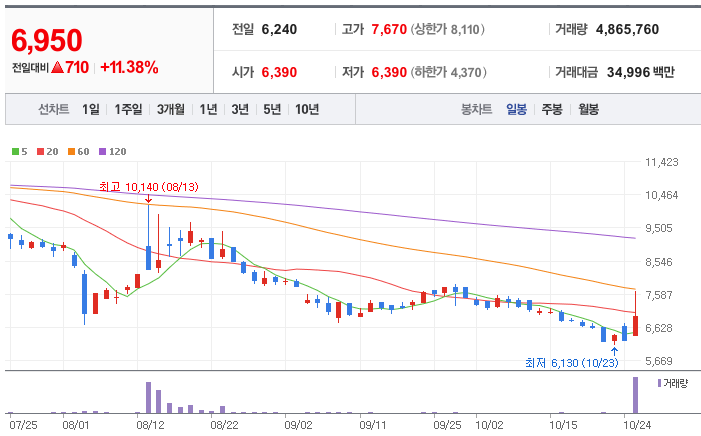Show the 3년 line chart

click(x=240, y=109)
